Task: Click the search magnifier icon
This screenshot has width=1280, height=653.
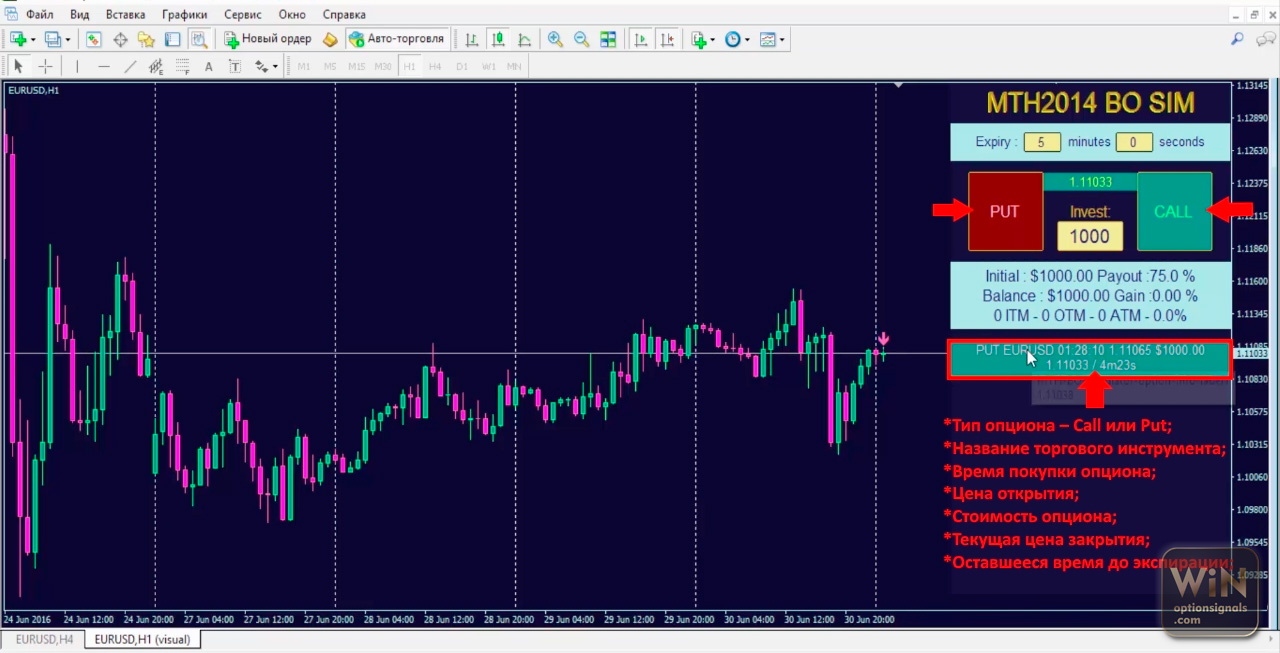Action: point(1237,39)
